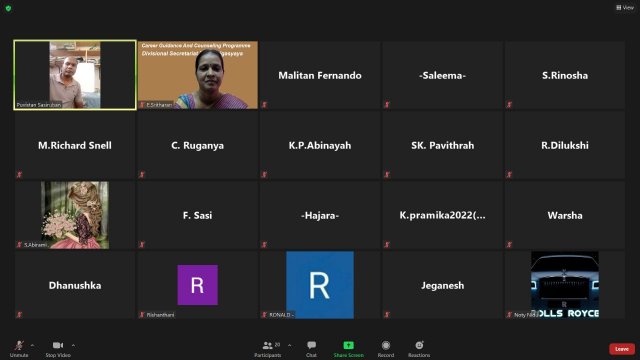The height and width of the screenshot is (360, 640).
Task: Select the R.Dilukshi participant tile
Action: tap(565, 145)
